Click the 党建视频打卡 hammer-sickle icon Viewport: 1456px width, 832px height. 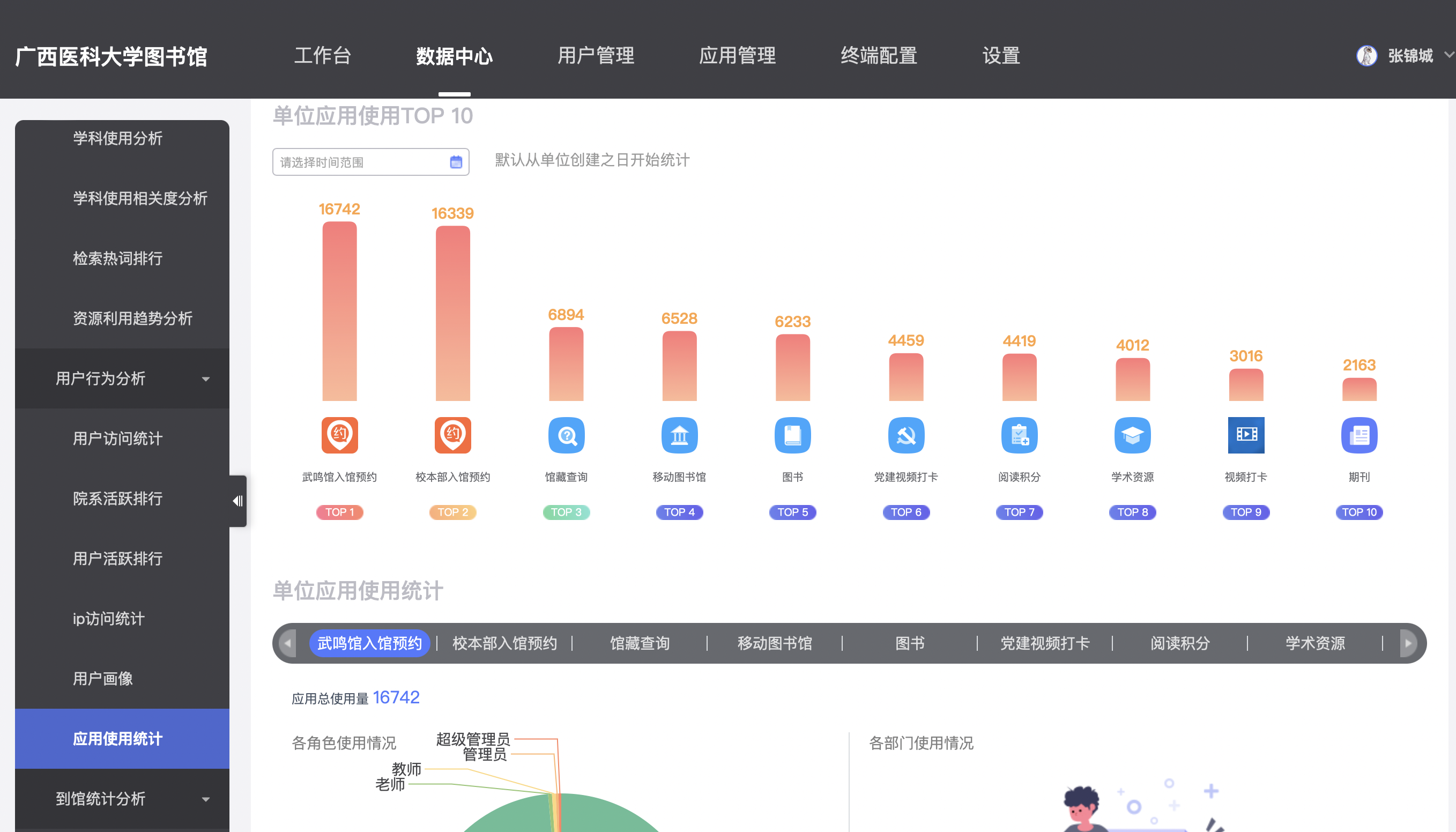click(906, 435)
